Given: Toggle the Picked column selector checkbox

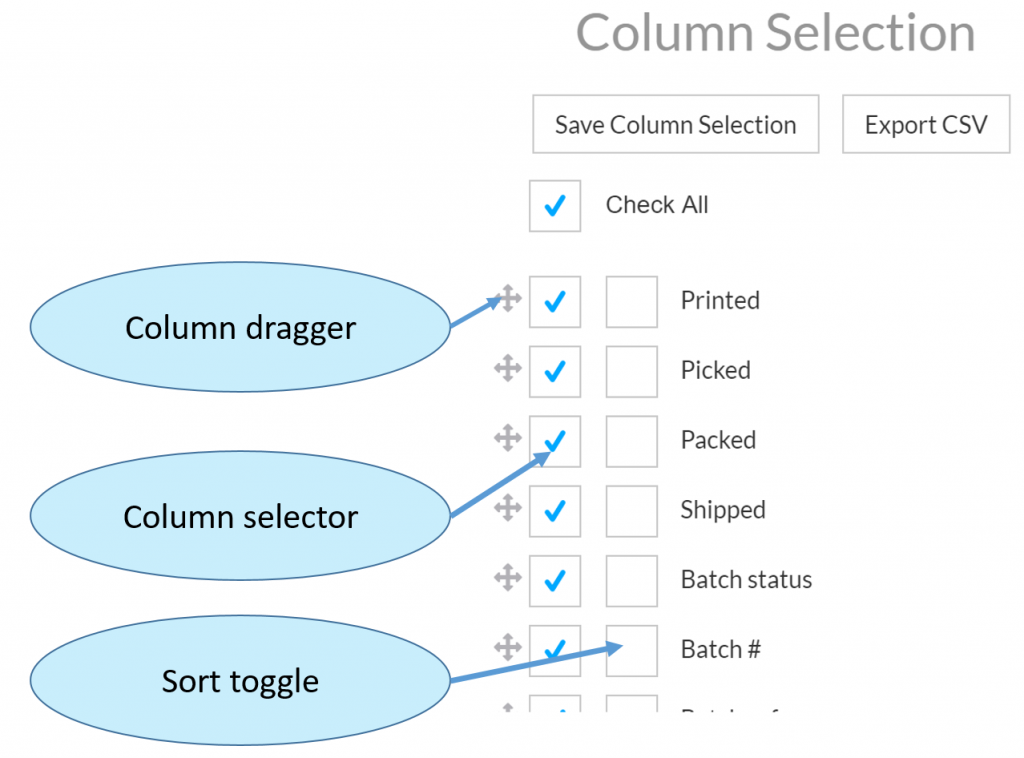Looking at the screenshot, I should 555,371.
